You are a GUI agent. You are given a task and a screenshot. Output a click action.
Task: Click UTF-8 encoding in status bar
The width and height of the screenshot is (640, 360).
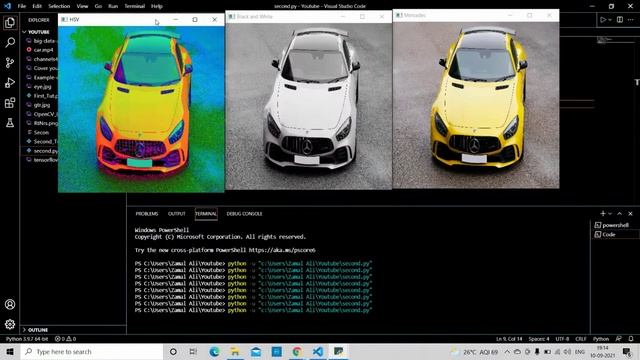562,339
